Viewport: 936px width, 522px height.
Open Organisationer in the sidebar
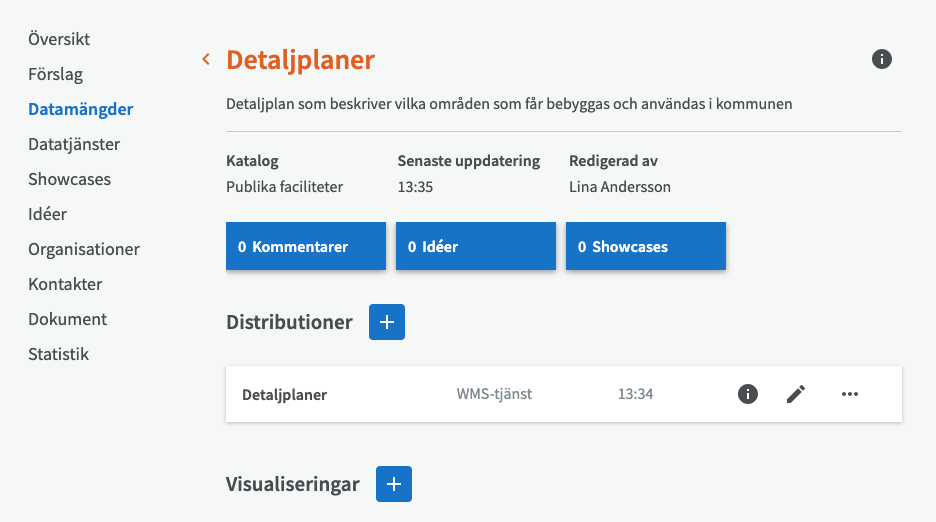click(84, 249)
